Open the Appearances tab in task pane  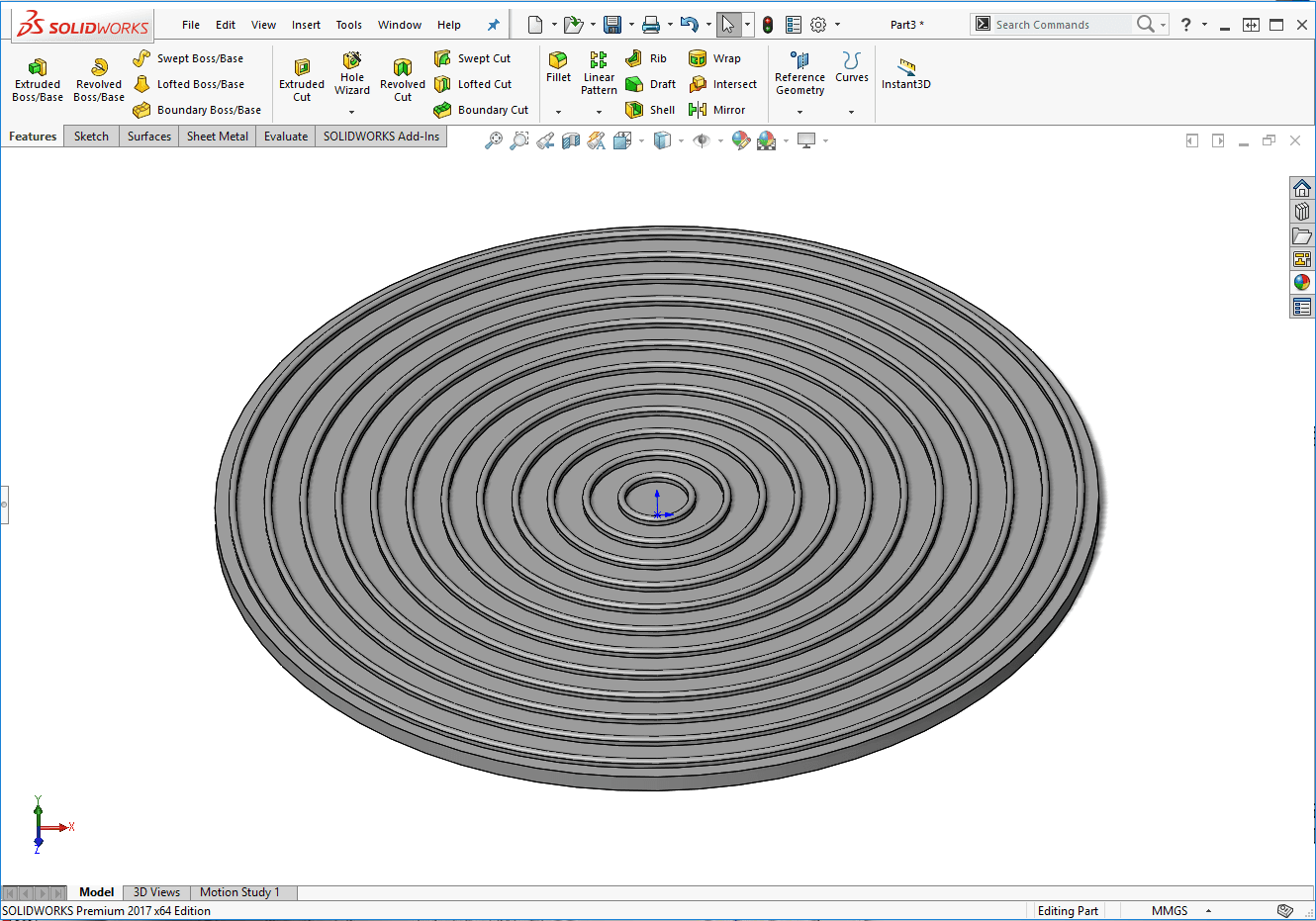click(x=1301, y=283)
